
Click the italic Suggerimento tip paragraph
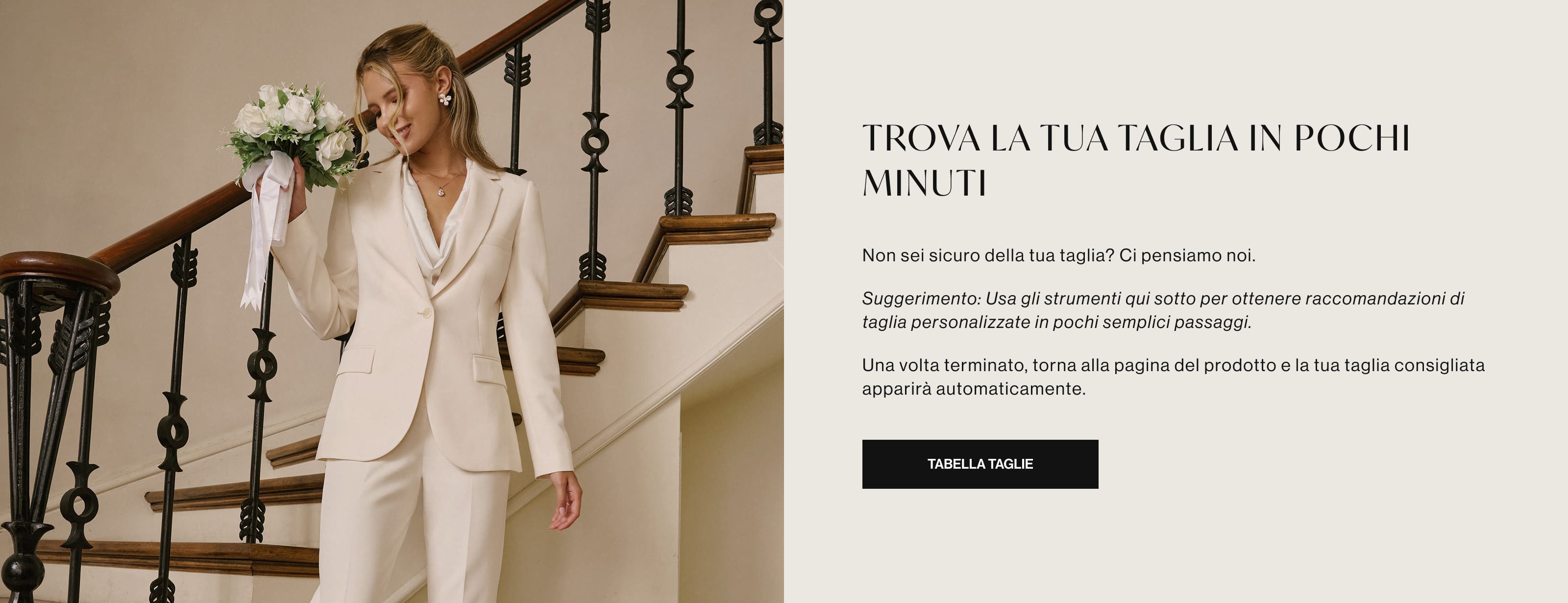(x=1163, y=310)
